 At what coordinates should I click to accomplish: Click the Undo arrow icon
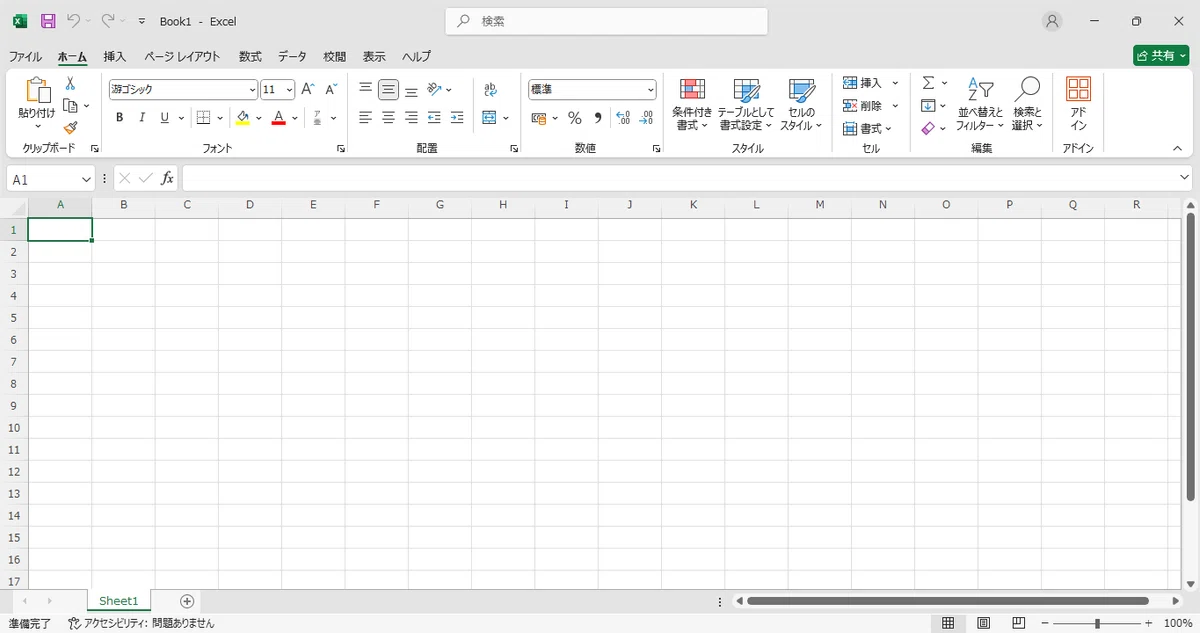click(73, 21)
